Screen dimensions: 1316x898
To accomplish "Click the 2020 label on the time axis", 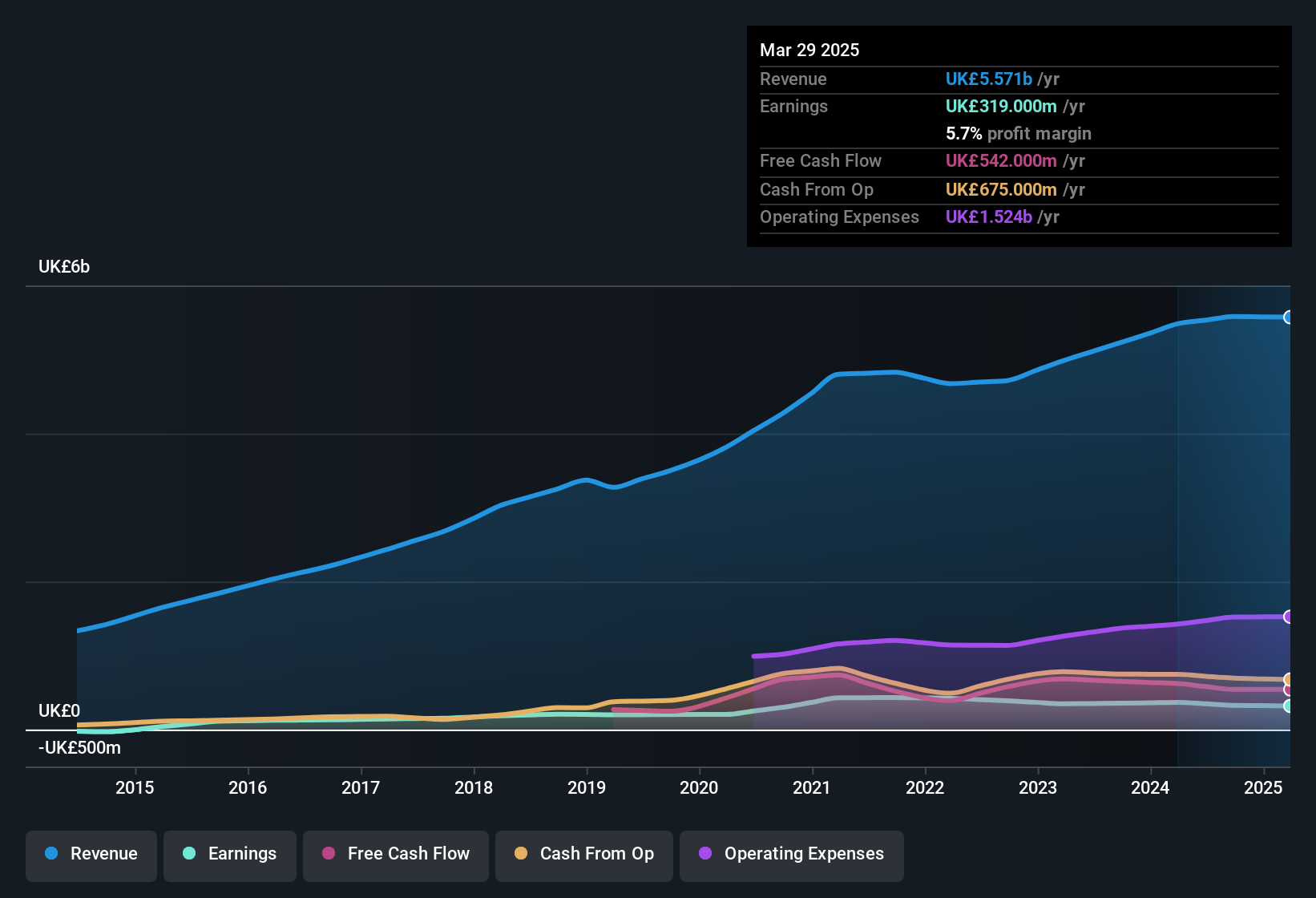I will click(x=699, y=787).
